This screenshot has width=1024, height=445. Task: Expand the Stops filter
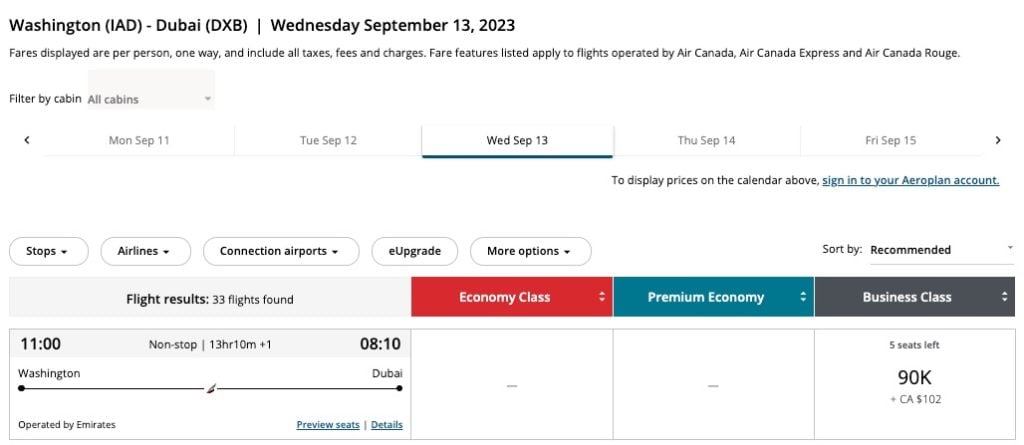(48, 252)
